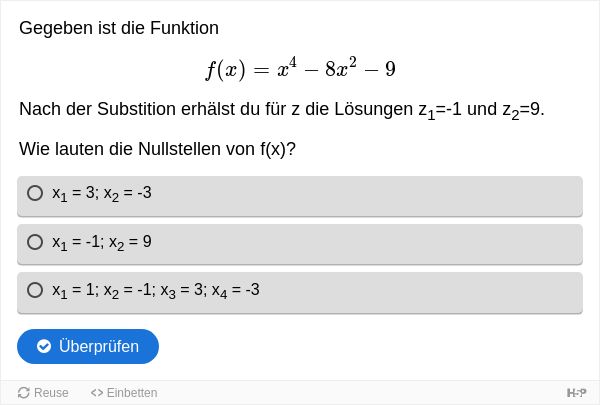Viewport: 600px width, 405px height.
Task: Click the answer text x1 = 3; x2 = -3
Action: (x=102, y=193)
